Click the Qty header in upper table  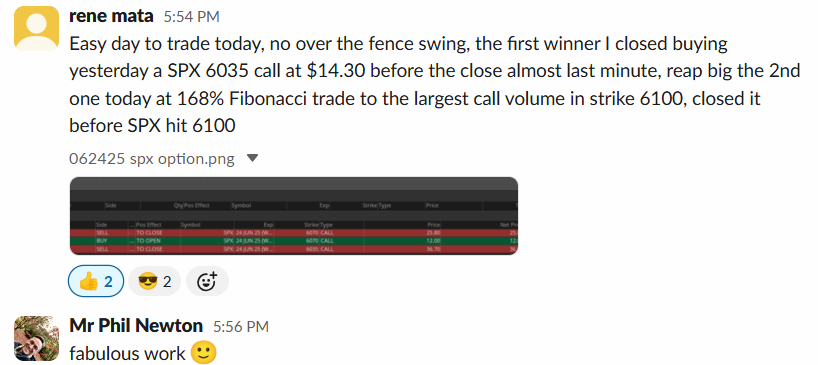tap(178, 205)
